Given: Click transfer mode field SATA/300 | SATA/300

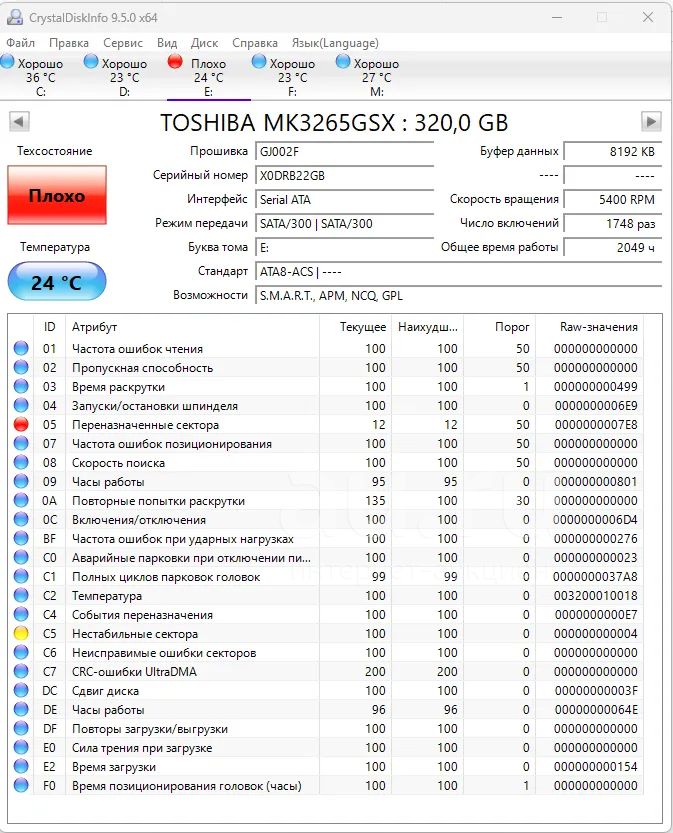Looking at the screenshot, I should click(x=344, y=223).
